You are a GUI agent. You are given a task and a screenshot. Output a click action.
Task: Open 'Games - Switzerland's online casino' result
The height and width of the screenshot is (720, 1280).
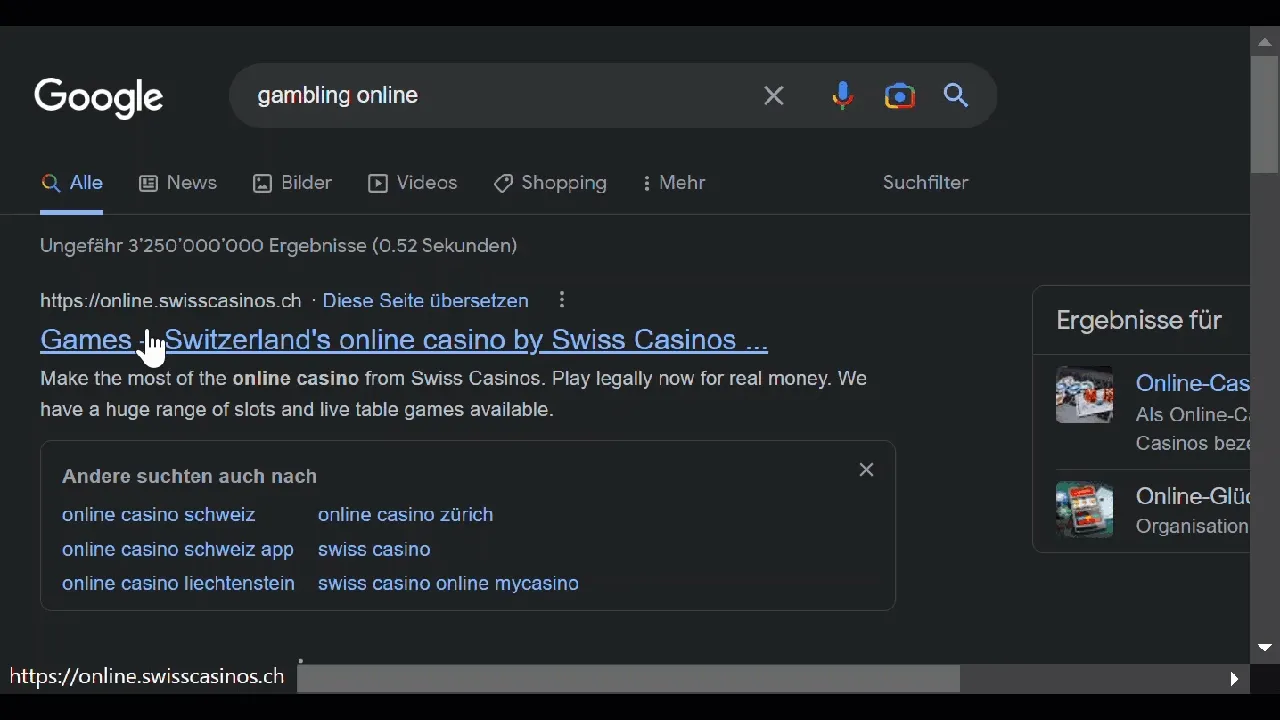[x=404, y=340]
